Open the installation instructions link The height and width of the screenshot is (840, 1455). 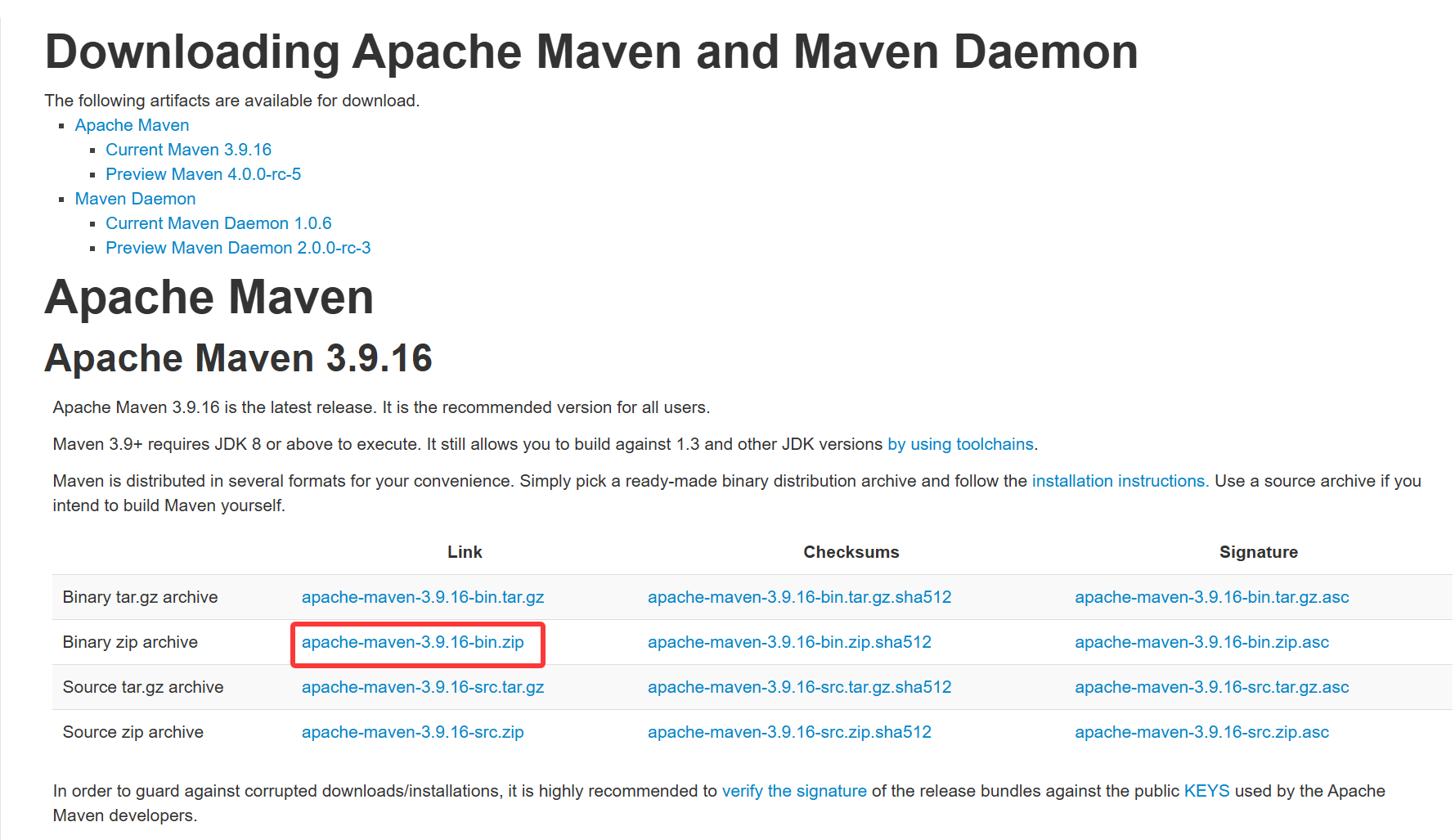[1120, 481]
